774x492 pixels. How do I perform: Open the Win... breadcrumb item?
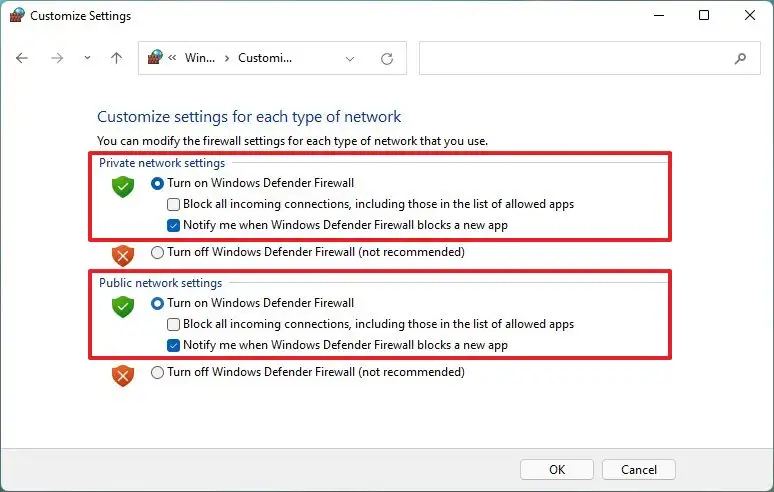(x=200, y=58)
